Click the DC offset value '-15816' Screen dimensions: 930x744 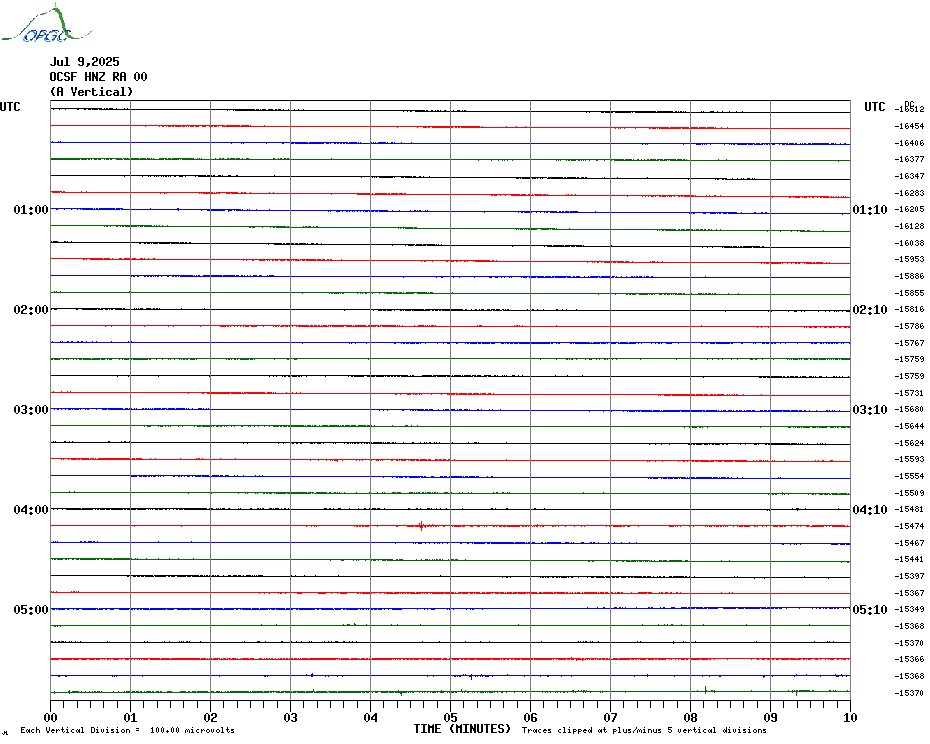[x=909, y=310]
